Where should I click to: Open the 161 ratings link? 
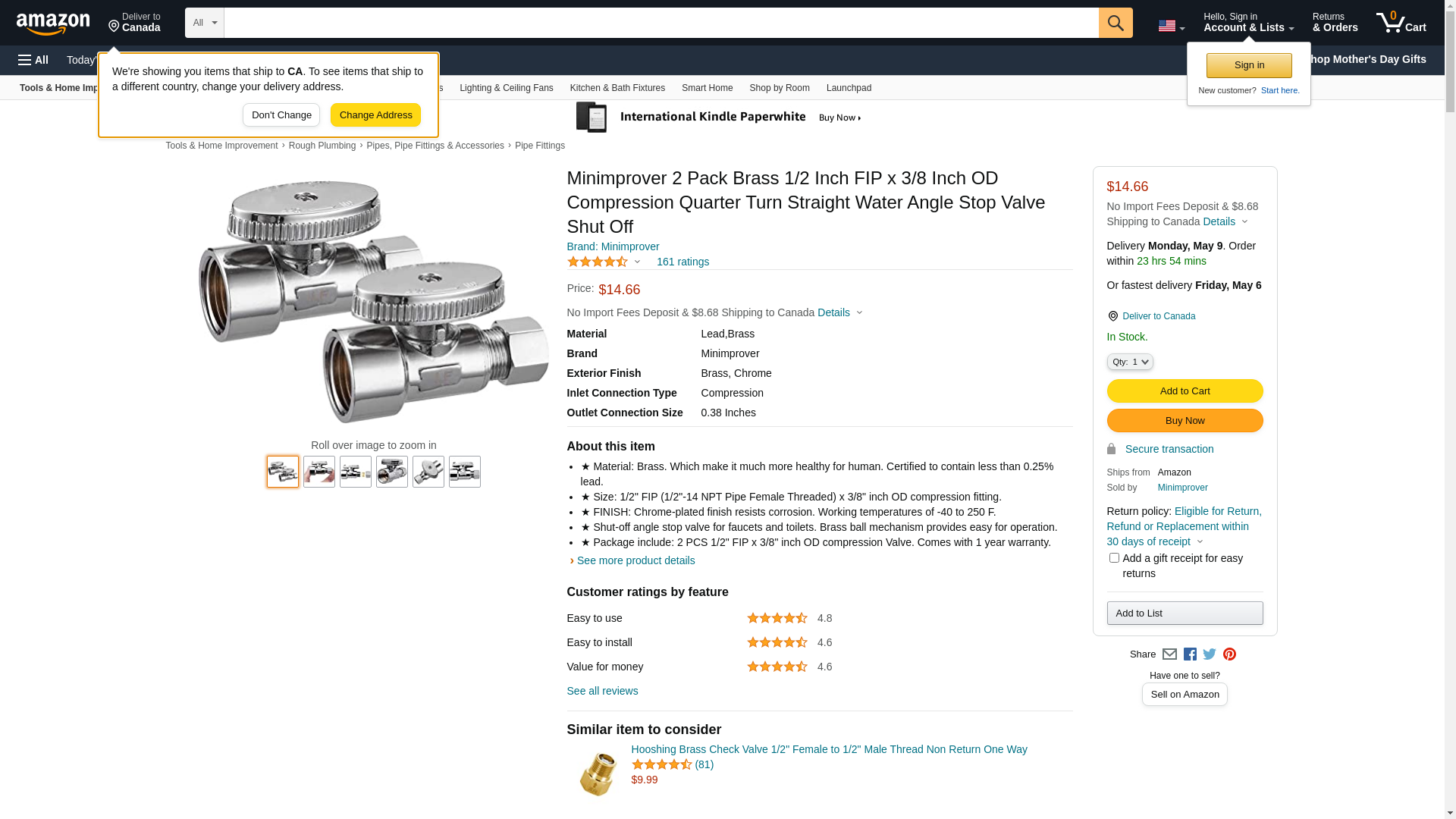point(682,262)
